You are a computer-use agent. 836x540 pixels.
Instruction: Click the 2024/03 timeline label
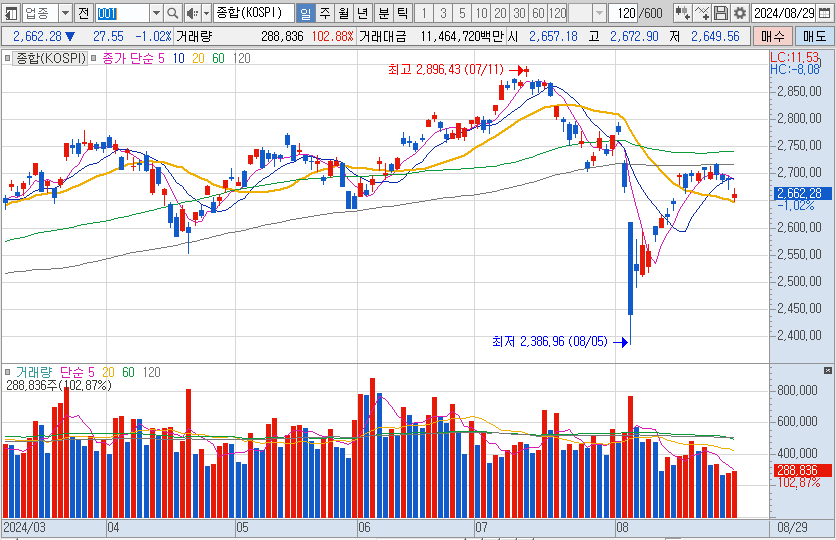click(x=25, y=528)
